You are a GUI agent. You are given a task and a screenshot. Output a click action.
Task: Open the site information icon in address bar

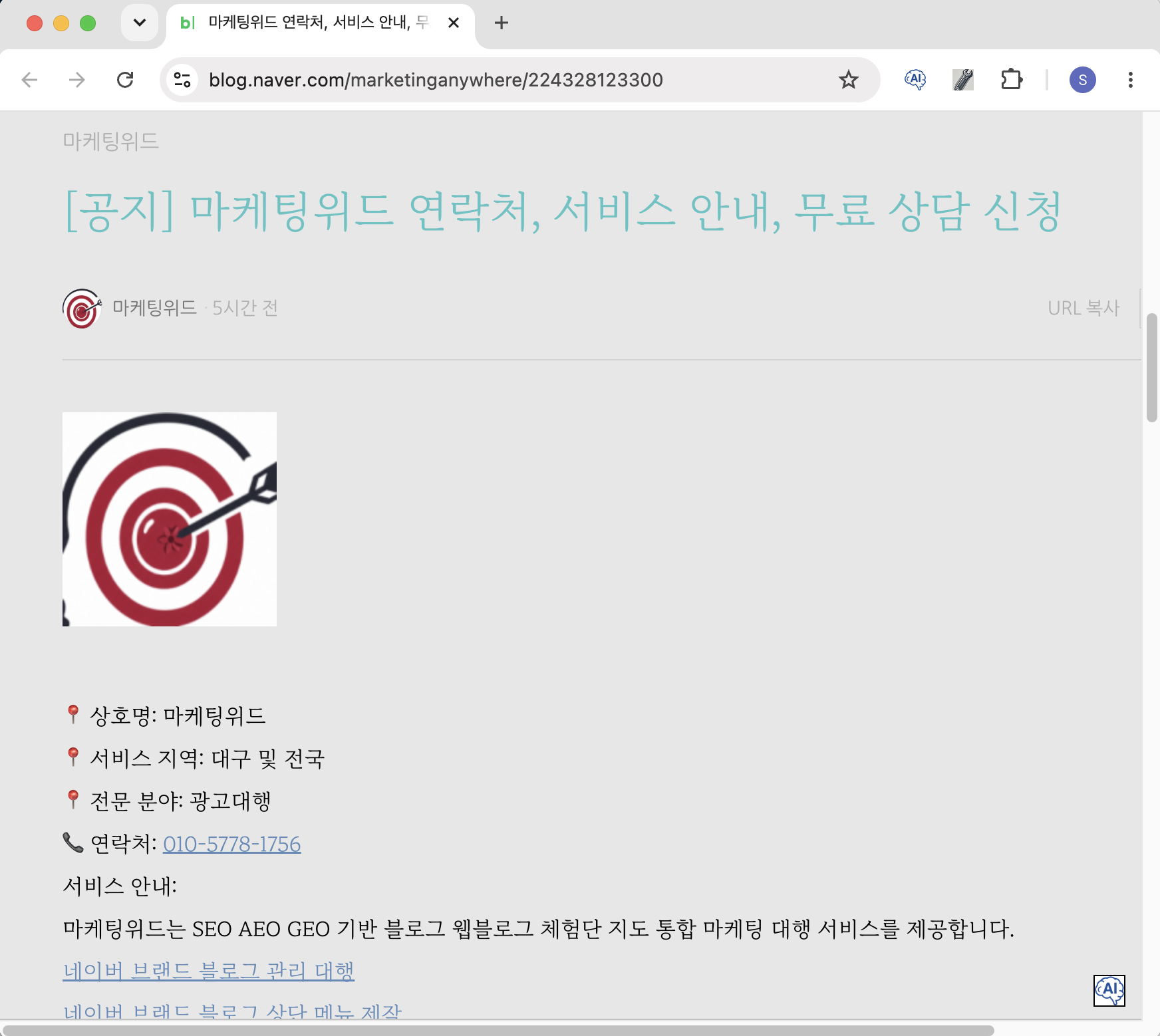182,80
